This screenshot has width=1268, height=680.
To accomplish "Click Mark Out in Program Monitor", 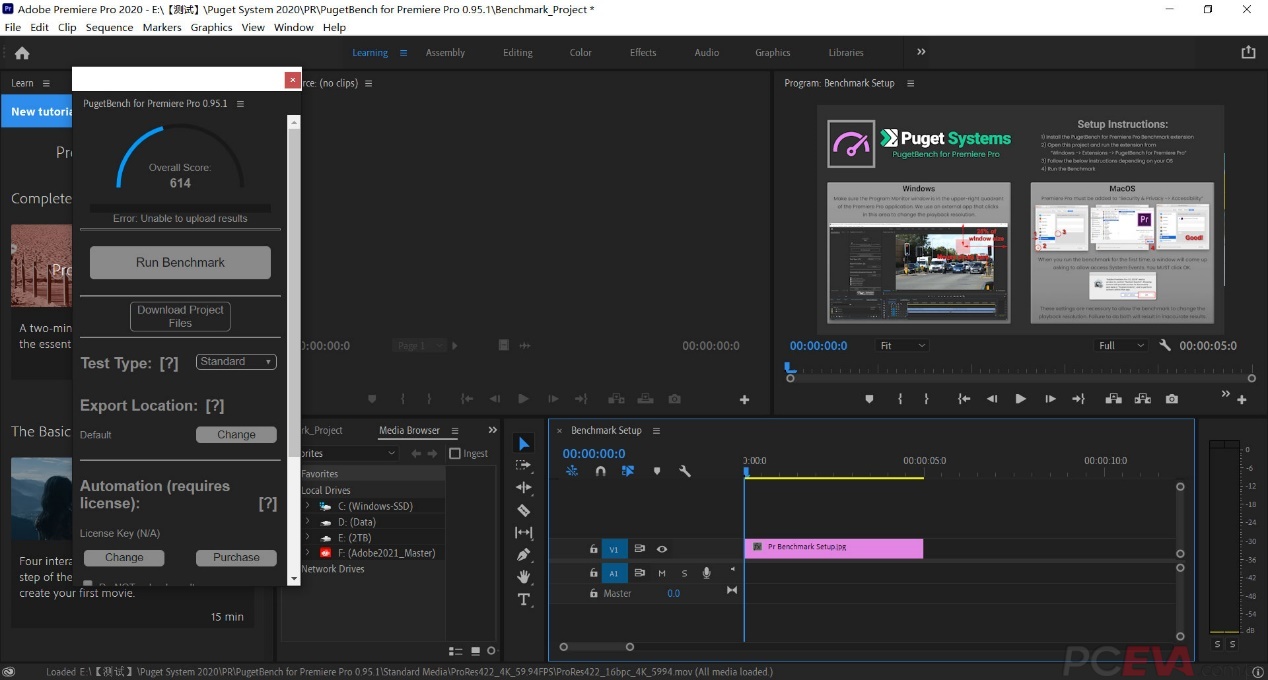I will coord(927,399).
